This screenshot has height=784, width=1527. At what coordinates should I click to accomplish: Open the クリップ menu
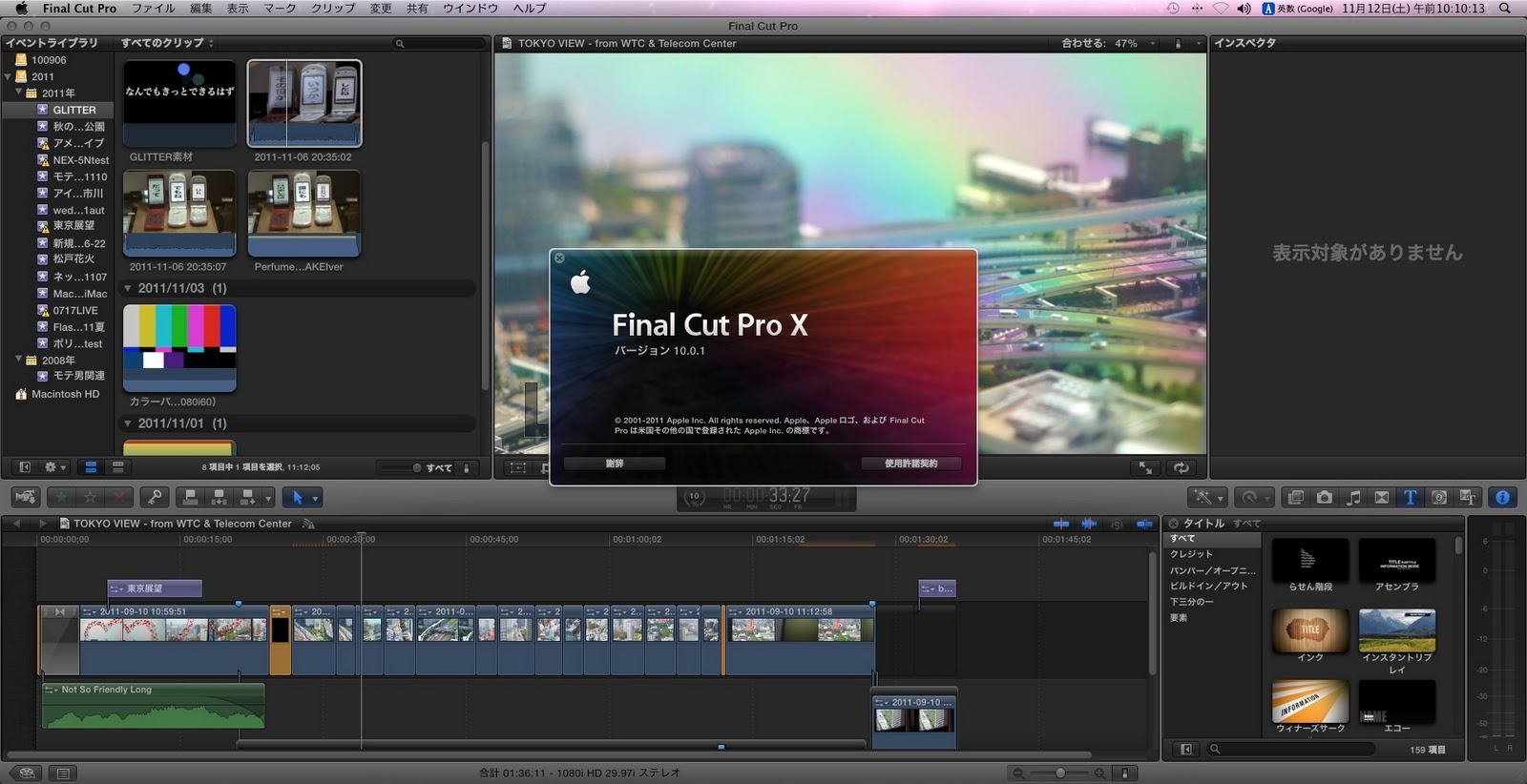coord(333,9)
